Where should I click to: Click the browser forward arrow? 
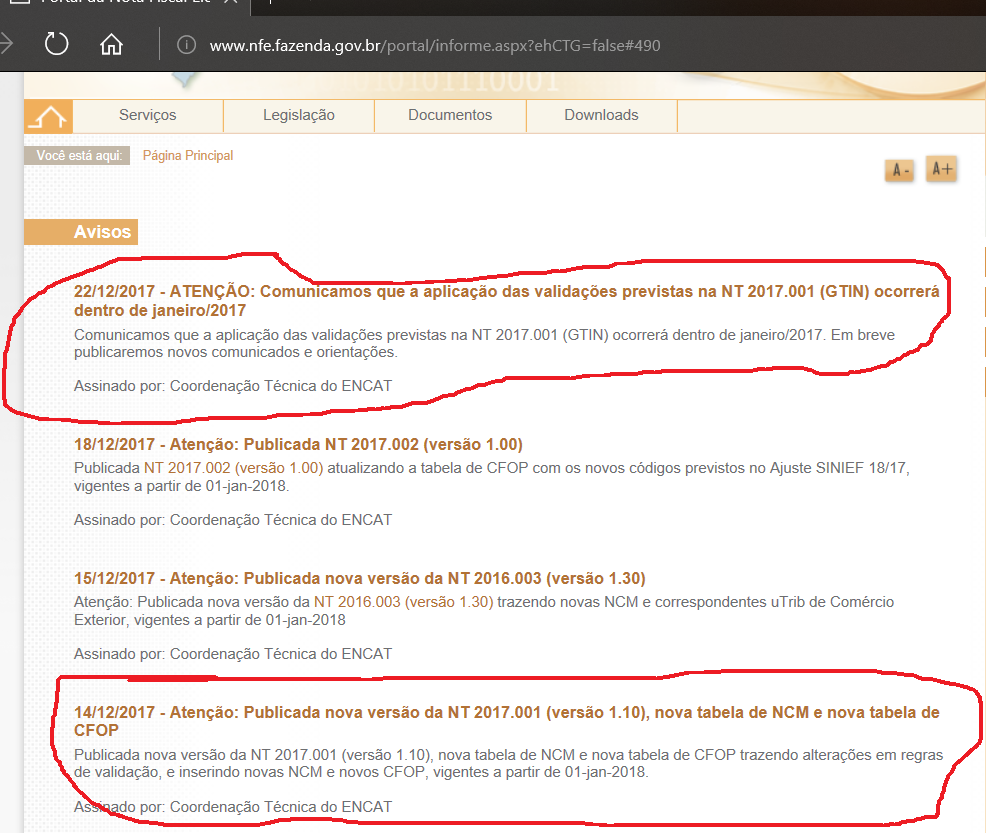click(6, 44)
